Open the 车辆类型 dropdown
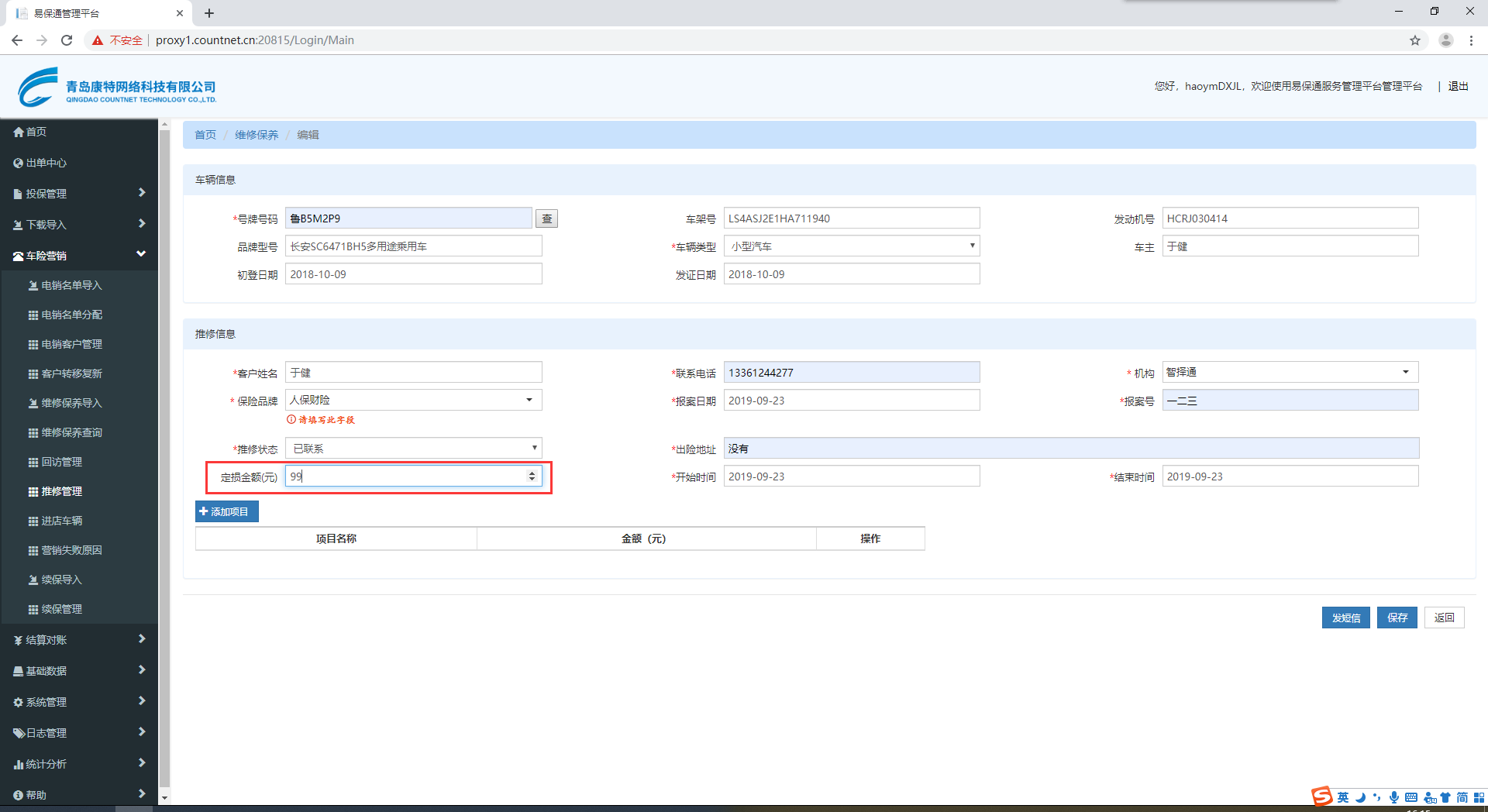The image size is (1488, 812). pos(851,246)
